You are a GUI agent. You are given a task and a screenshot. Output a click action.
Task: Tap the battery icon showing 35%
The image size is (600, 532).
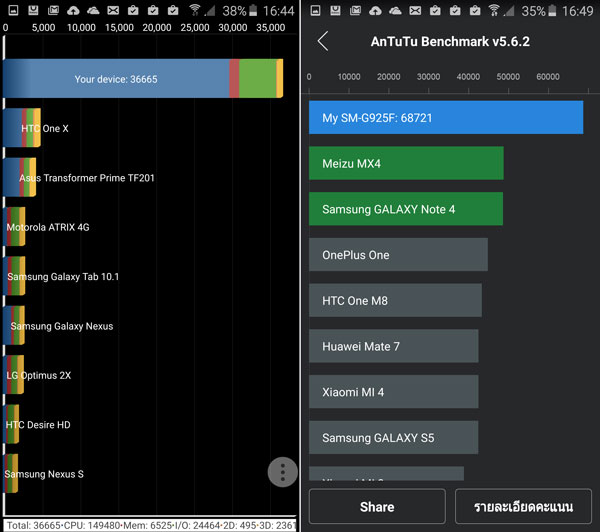point(553,11)
